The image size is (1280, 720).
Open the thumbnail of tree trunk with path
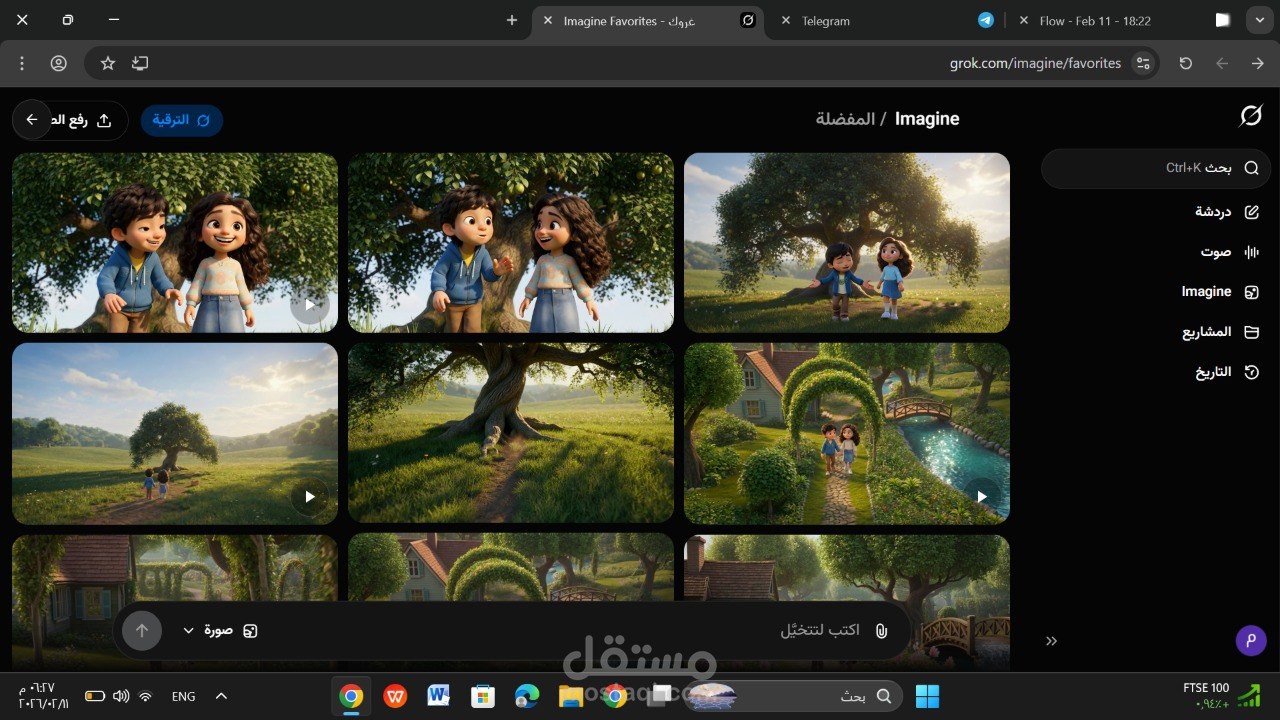click(x=510, y=432)
